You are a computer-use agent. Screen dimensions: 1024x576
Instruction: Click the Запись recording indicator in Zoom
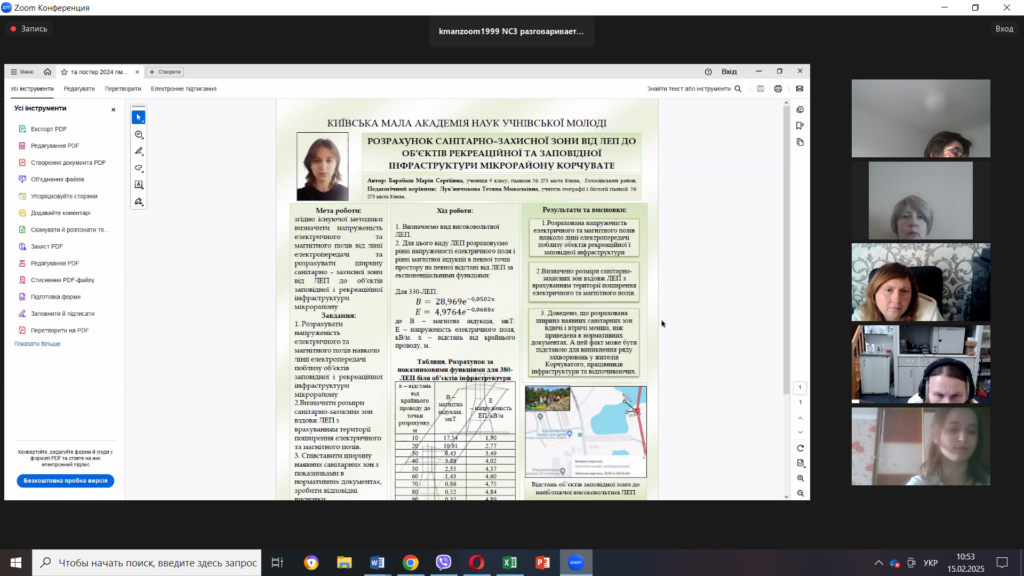click(x=29, y=29)
